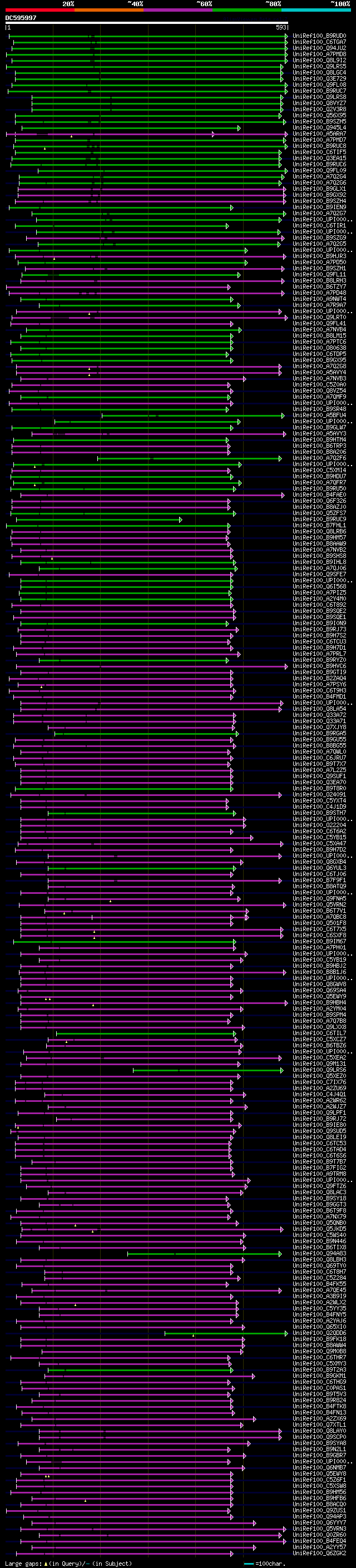Click the purple ~60% identity legend segment
The image size is (356, 1568).
(x=177, y=10)
